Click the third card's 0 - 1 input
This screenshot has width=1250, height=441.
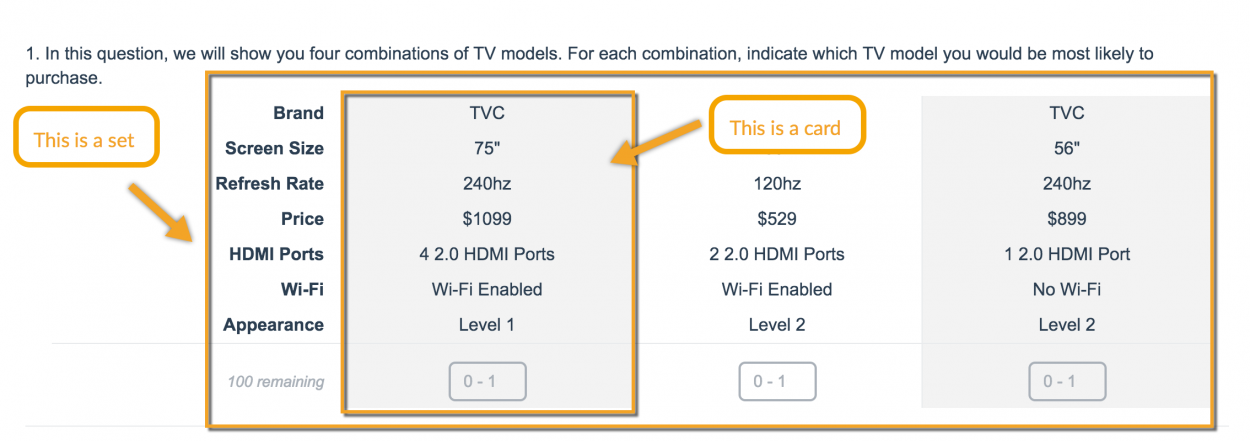[1067, 382]
